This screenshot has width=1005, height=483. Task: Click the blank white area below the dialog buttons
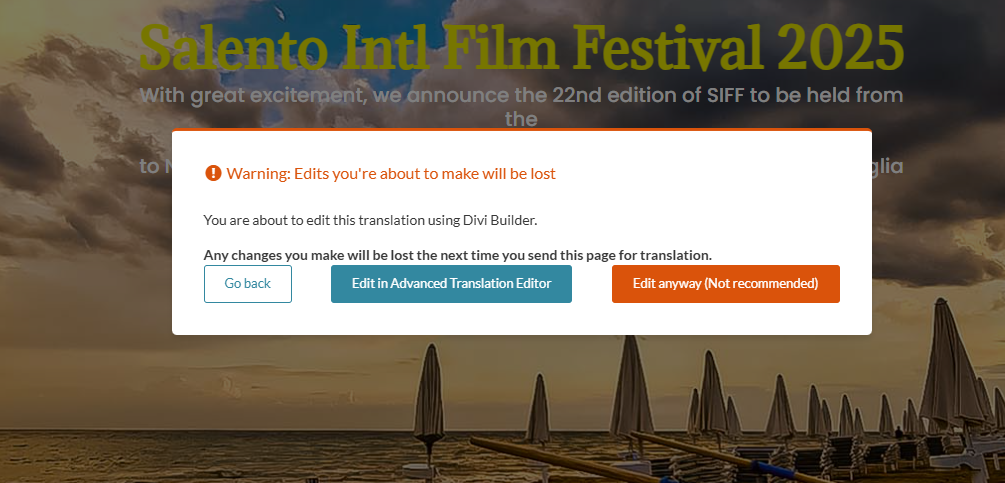(x=521, y=320)
